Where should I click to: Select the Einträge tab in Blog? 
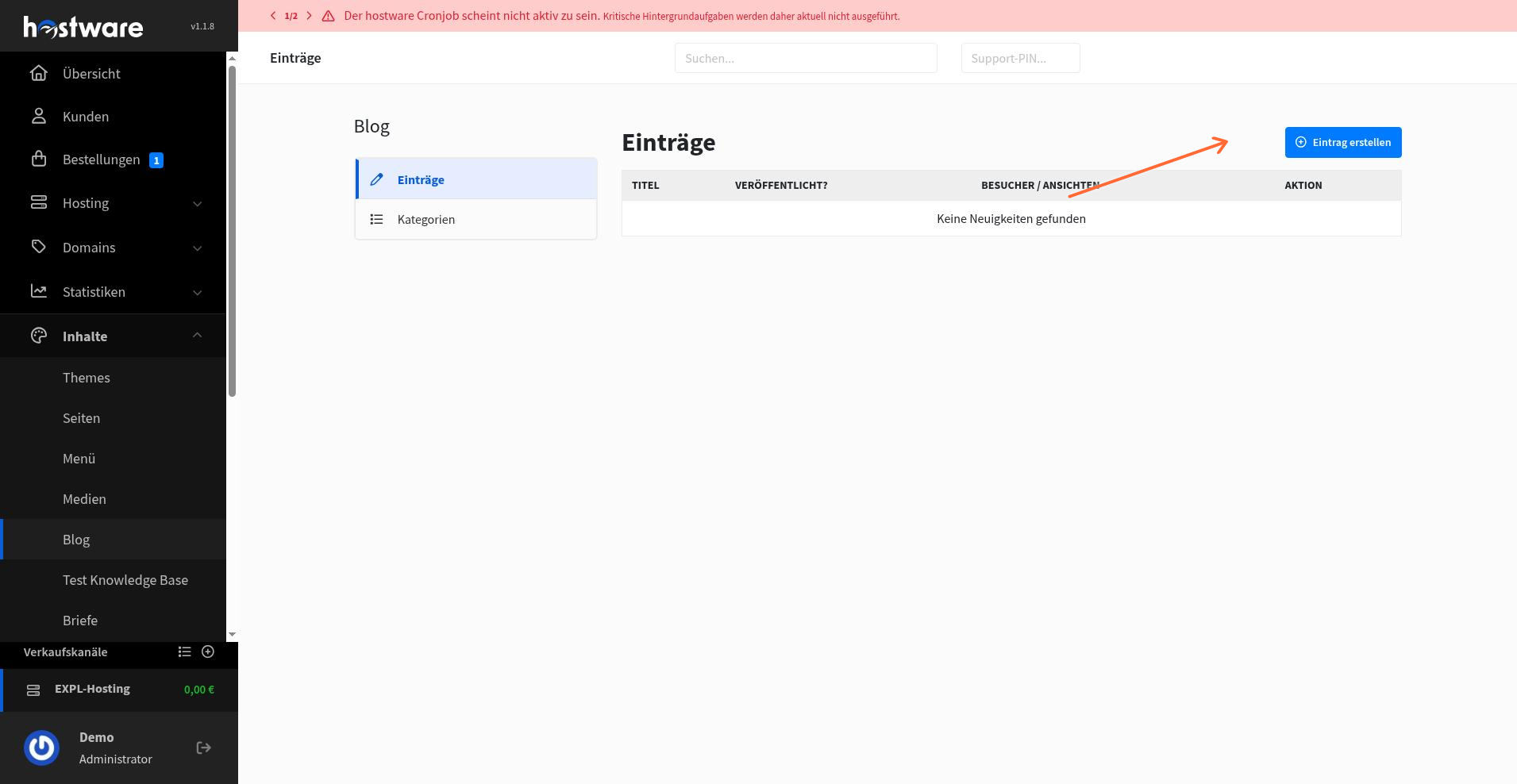point(476,179)
